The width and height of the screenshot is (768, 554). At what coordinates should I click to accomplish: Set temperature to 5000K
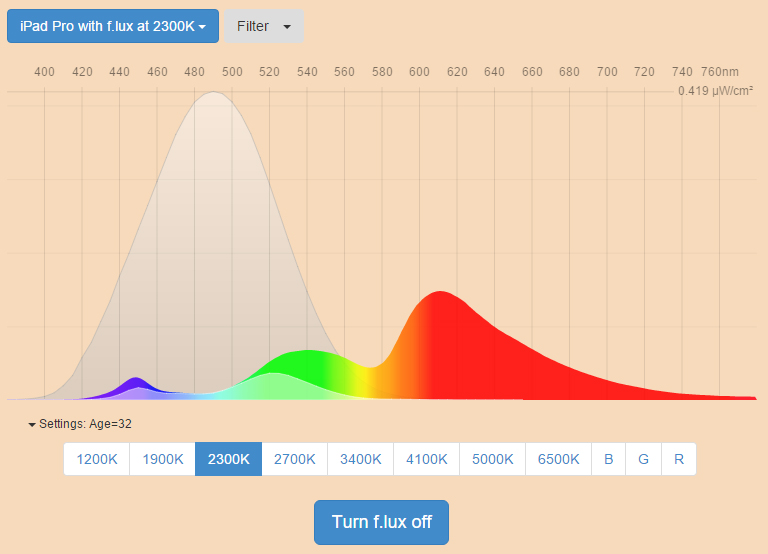coord(492,459)
